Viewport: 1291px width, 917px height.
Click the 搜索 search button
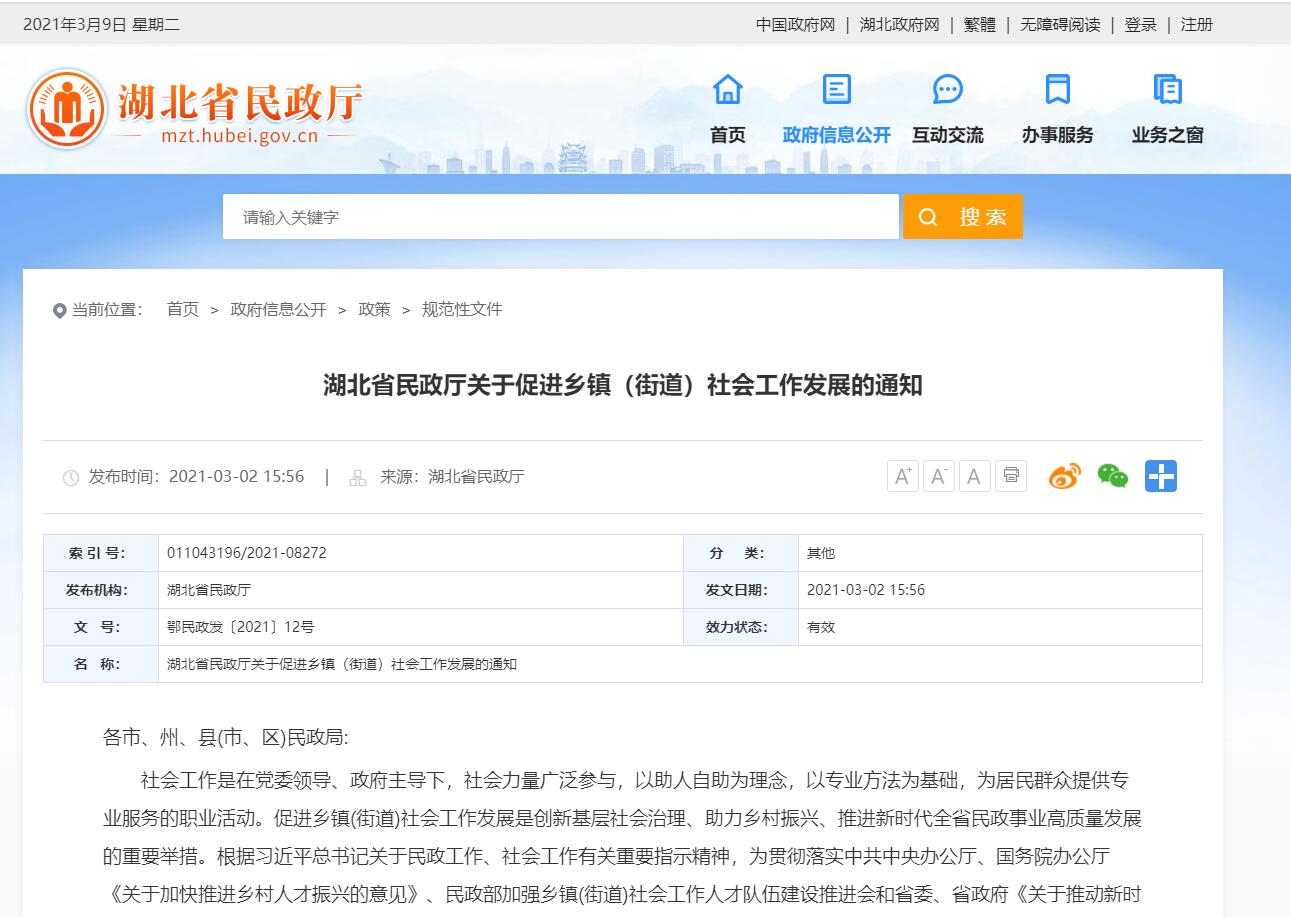point(962,217)
